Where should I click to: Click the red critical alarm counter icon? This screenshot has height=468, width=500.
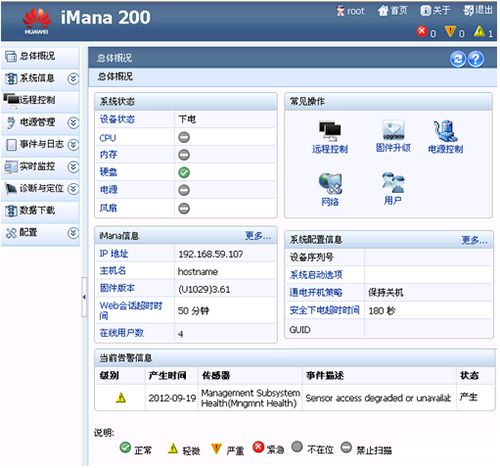(x=422, y=31)
